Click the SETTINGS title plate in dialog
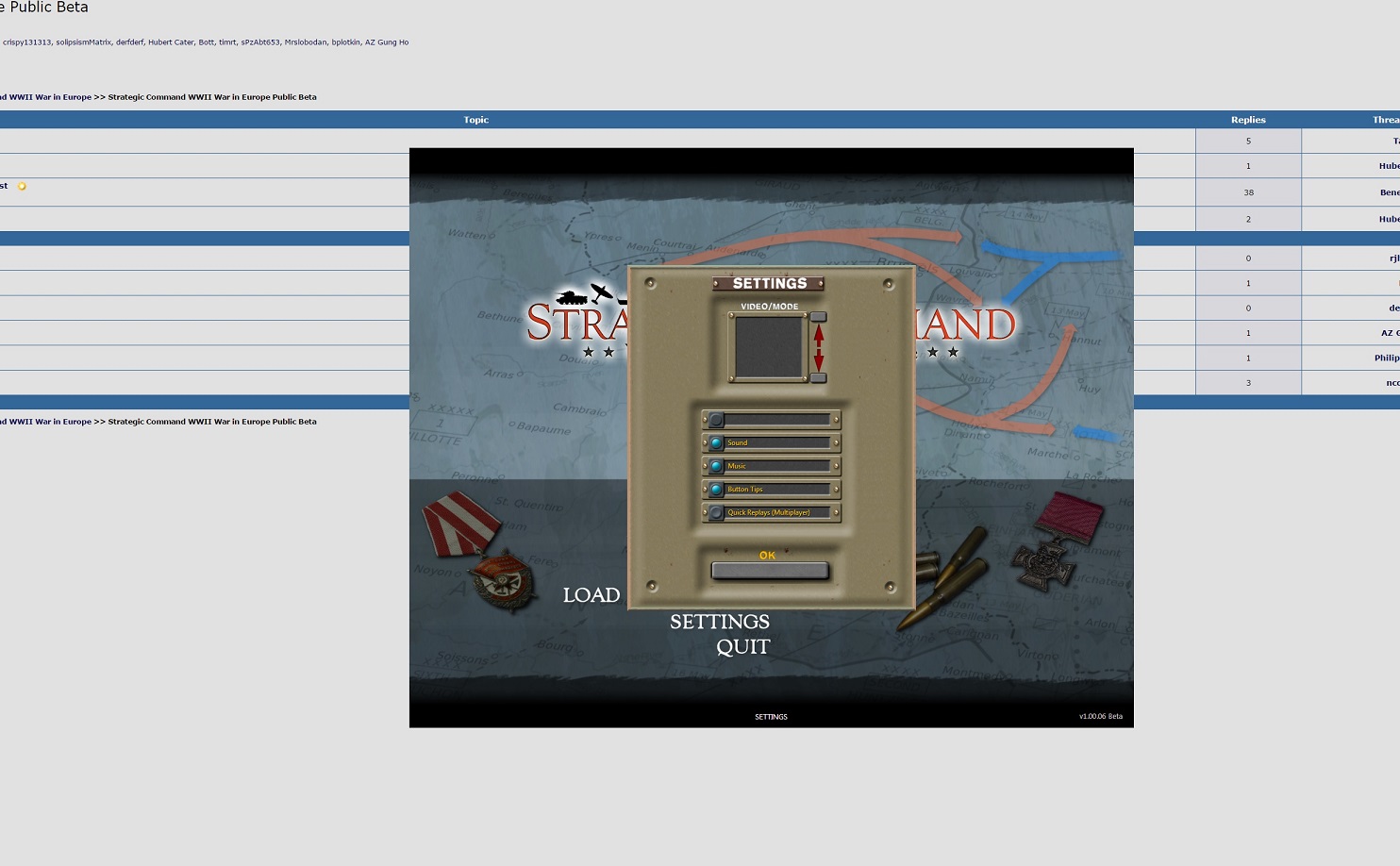This screenshot has height=866, width=1400. click(769, 283)
